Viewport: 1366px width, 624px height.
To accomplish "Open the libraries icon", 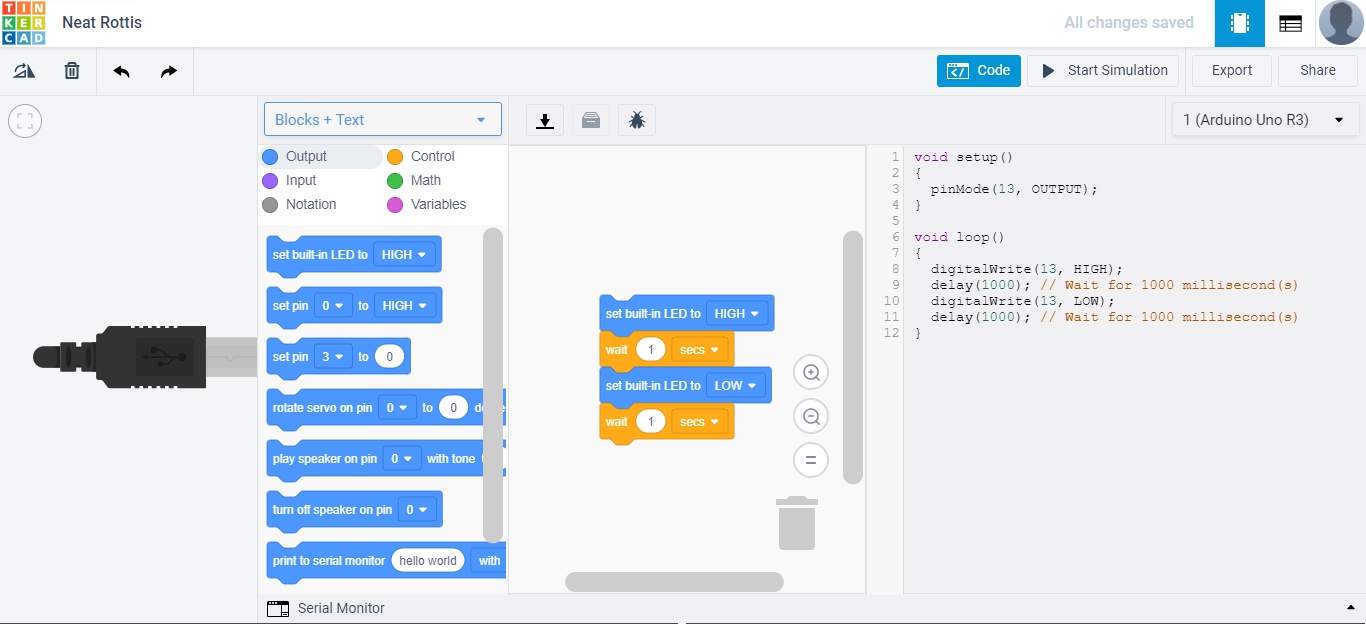I will click(591, 120).
